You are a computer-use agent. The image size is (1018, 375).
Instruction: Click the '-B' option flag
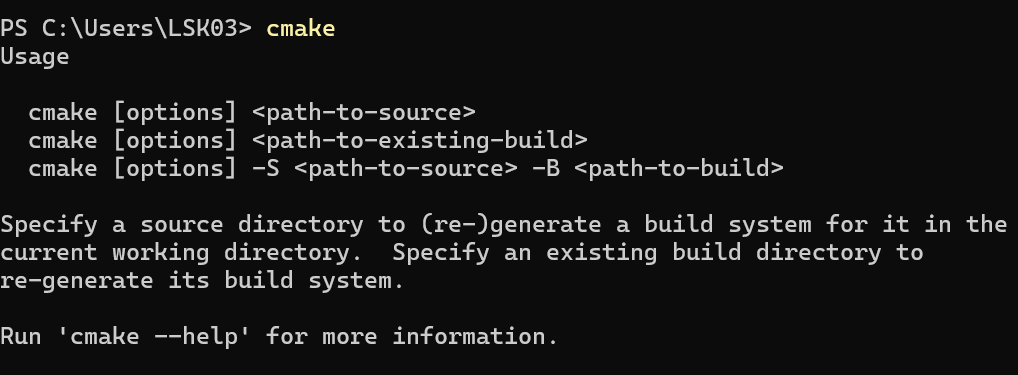(546, 169)
